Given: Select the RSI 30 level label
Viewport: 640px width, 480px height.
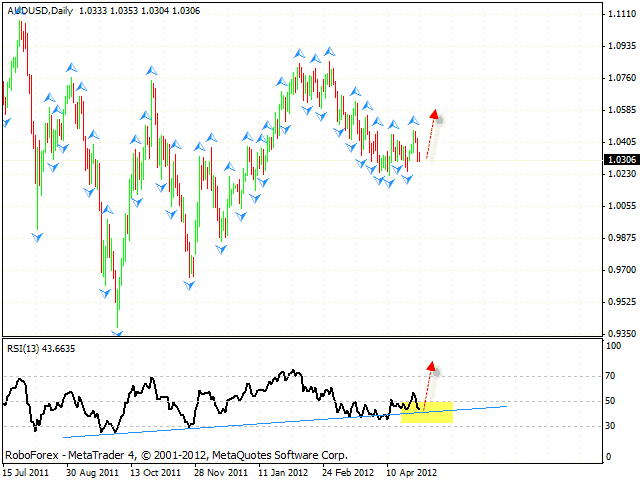Looking at the screenshot, I should 611,426.
